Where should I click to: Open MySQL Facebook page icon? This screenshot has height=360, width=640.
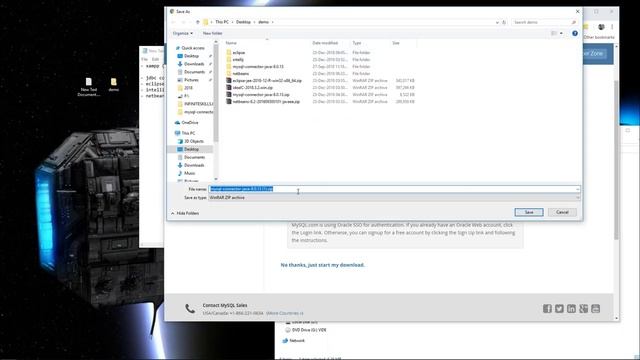547,309
